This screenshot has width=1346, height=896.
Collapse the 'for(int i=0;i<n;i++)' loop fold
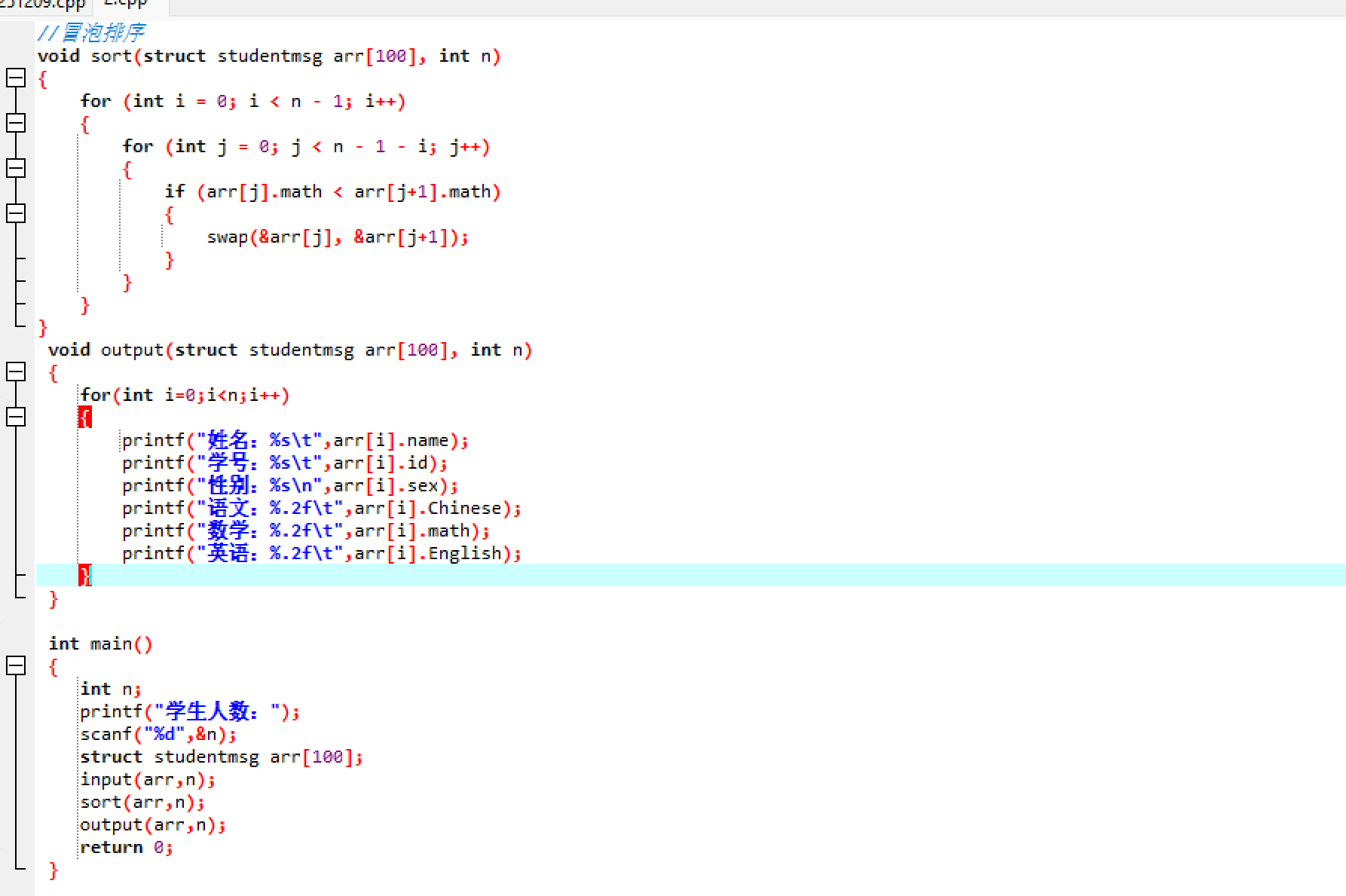[16, 417]
